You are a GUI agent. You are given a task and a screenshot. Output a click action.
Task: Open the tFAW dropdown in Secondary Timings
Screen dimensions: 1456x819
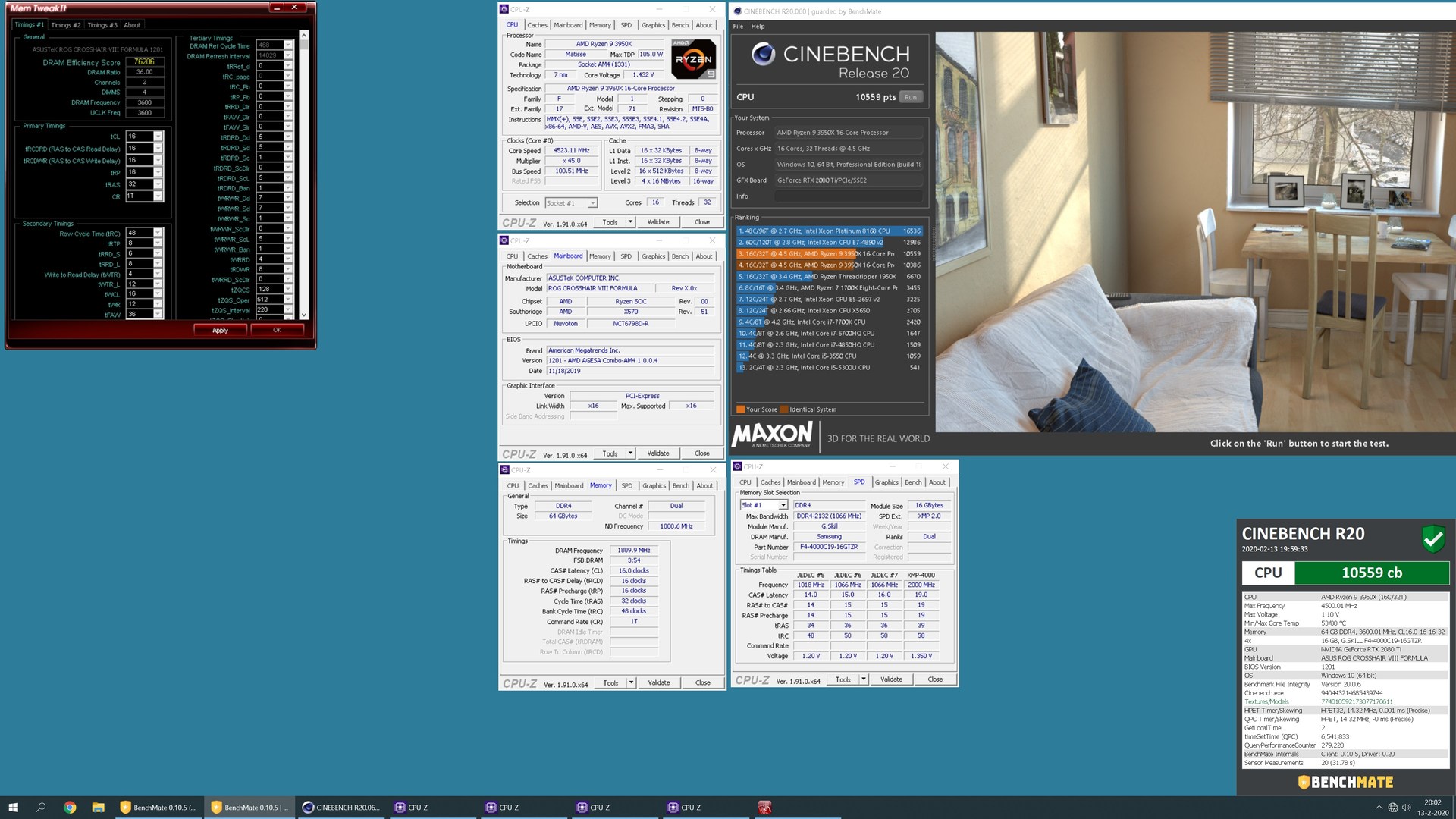(158, 314)
